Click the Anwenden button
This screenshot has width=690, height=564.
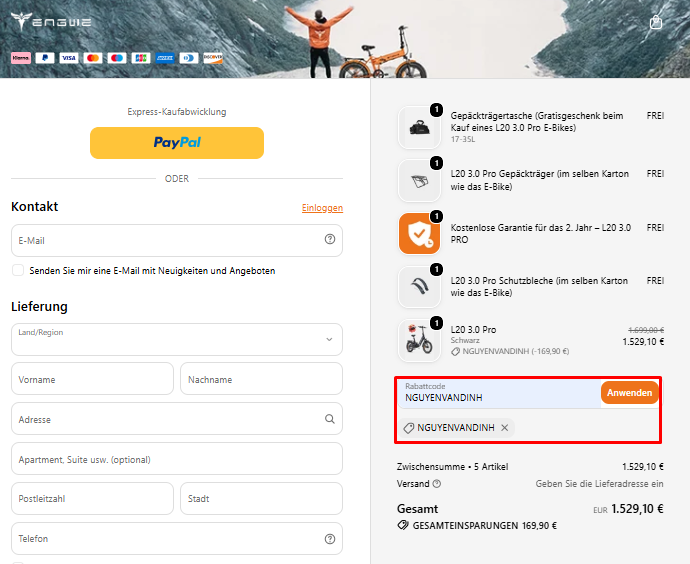[629, 392]
